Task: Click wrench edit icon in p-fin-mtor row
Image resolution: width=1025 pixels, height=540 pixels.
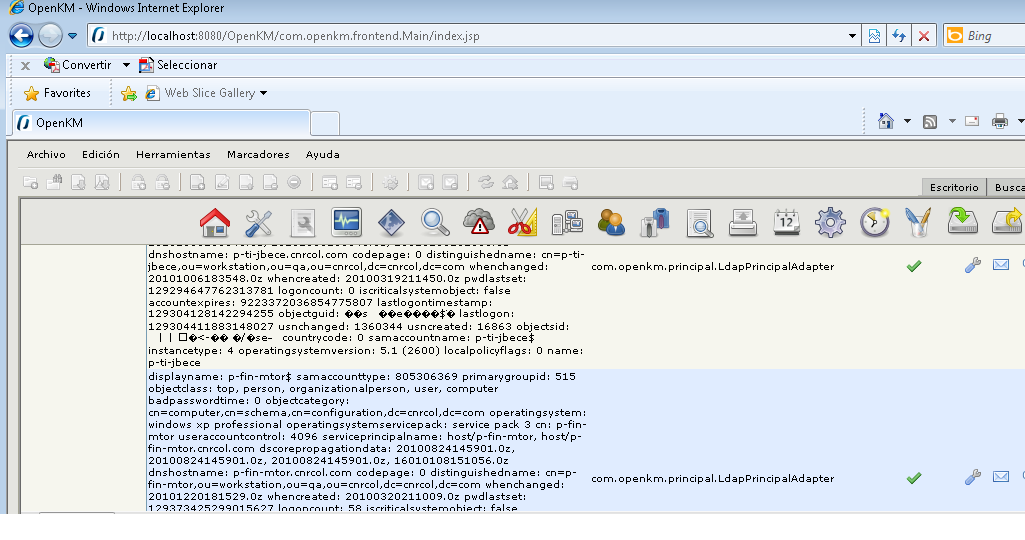Action: click(x=973, y=477)
